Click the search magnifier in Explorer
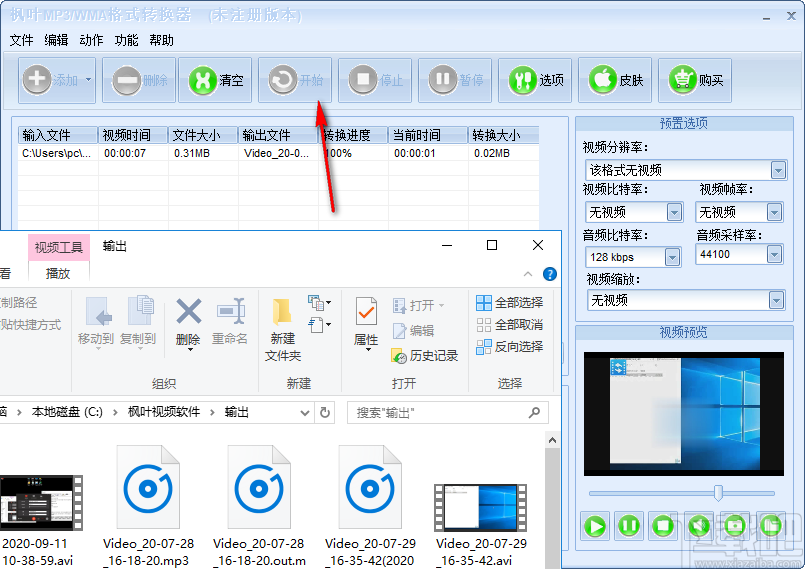 coord(534,412)
